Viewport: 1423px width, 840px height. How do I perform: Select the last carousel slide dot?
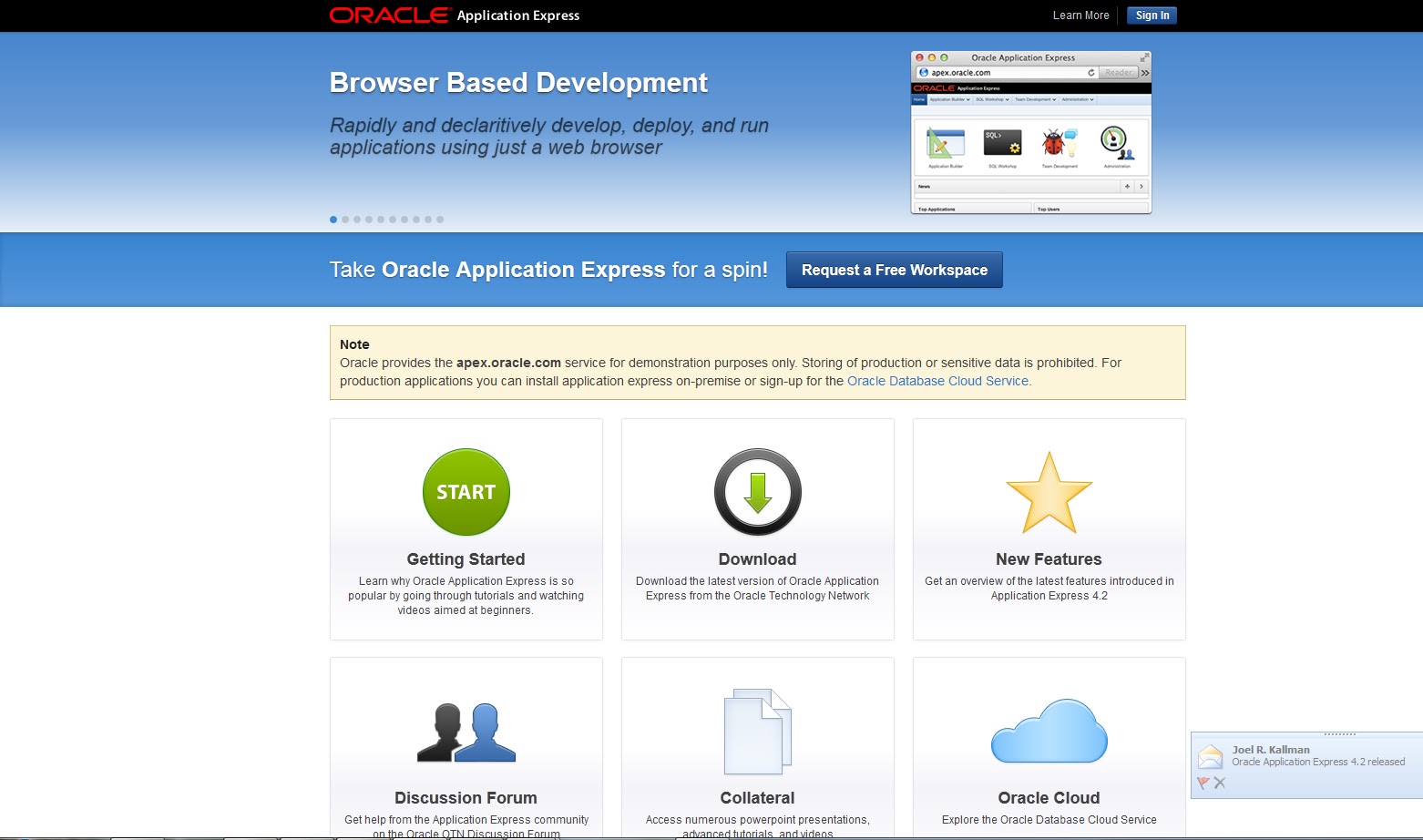(x=440, y=220)
